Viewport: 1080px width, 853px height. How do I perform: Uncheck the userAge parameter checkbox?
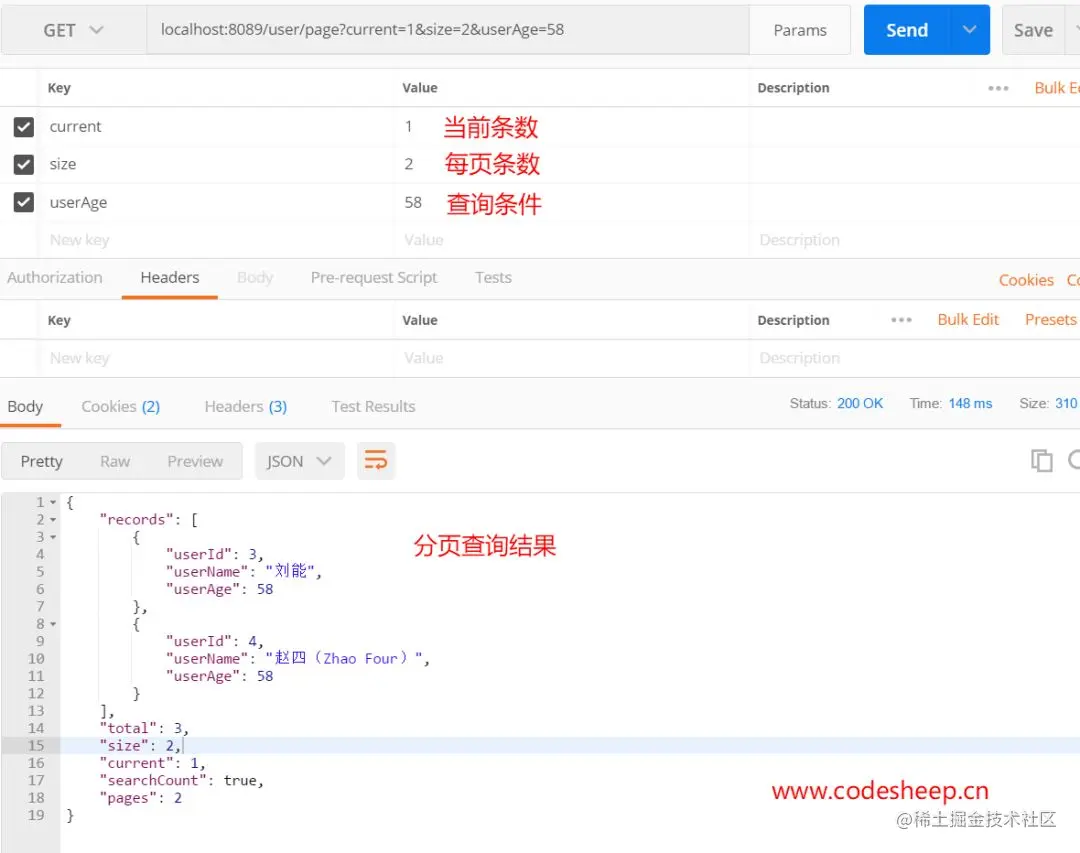coord(23,202)
